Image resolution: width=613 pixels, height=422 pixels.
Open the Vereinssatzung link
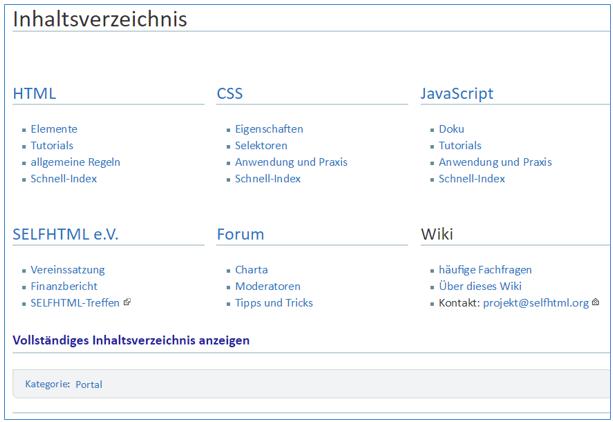[x=68, y=270]
